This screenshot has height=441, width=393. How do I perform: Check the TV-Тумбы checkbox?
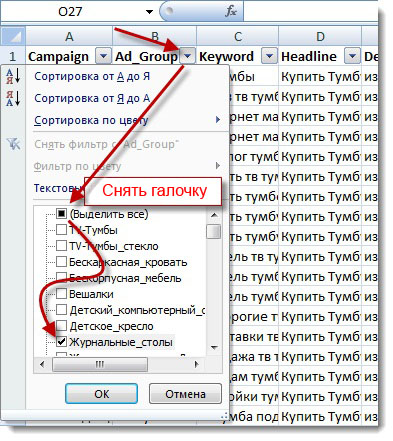(61, 230)
